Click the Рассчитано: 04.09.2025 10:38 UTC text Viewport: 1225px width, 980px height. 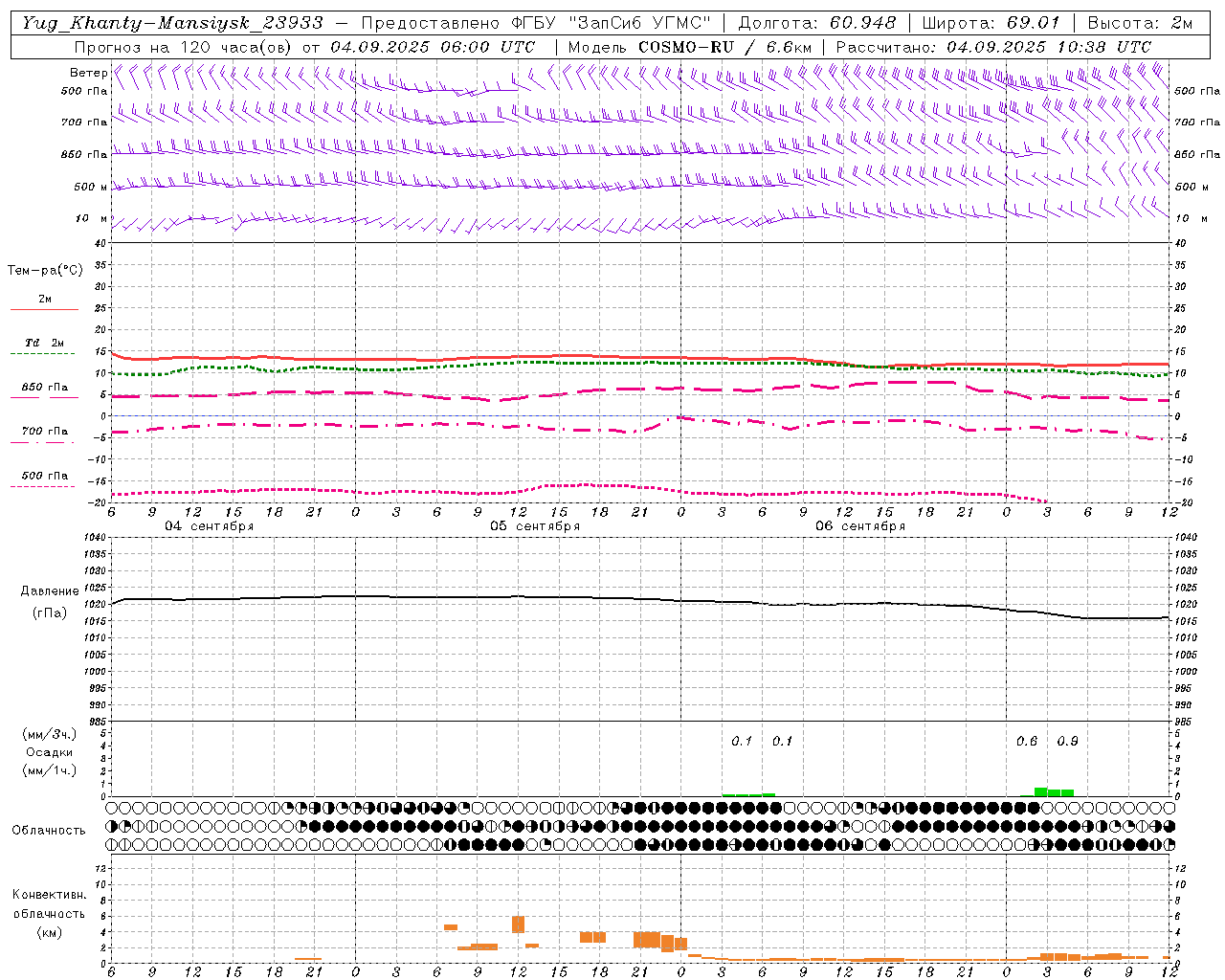pos(993,47)
